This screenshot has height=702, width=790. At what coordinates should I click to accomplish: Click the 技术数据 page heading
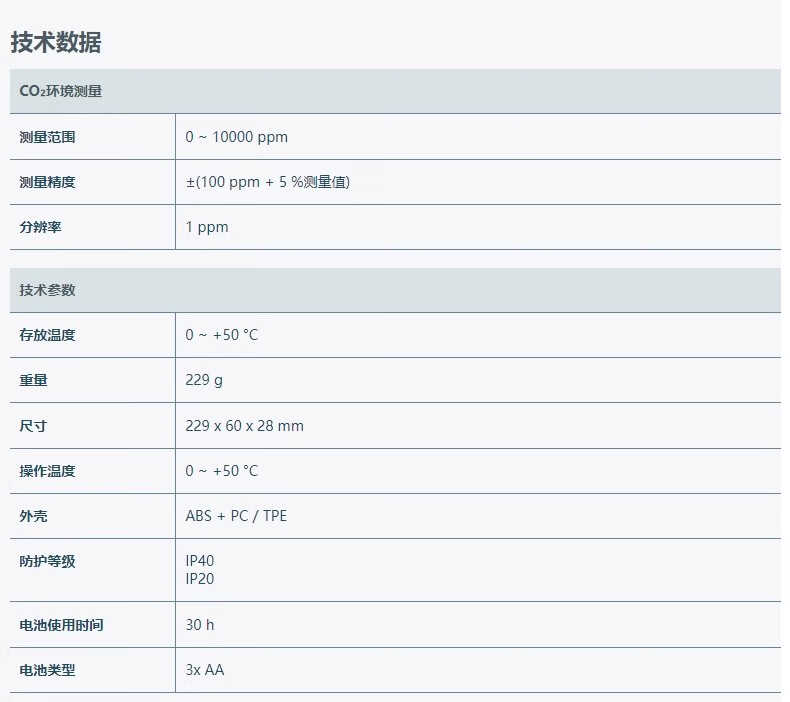tap(56, 42)
